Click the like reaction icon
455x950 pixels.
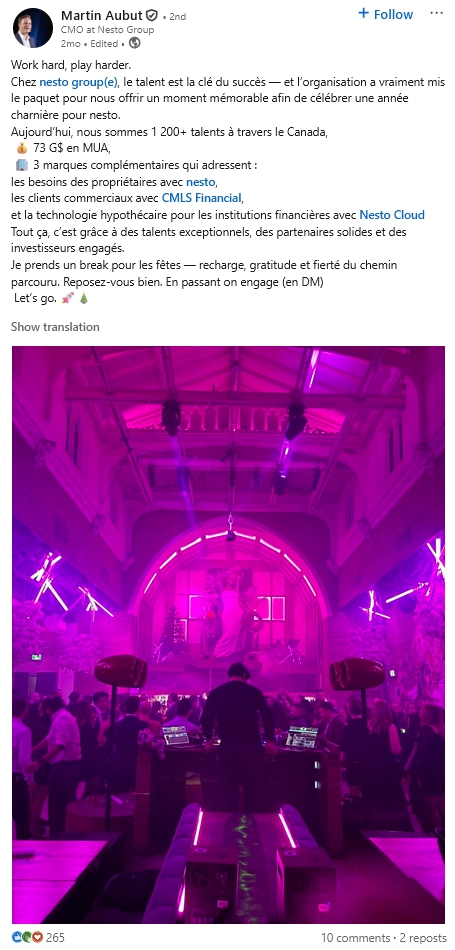click(16, 937)
